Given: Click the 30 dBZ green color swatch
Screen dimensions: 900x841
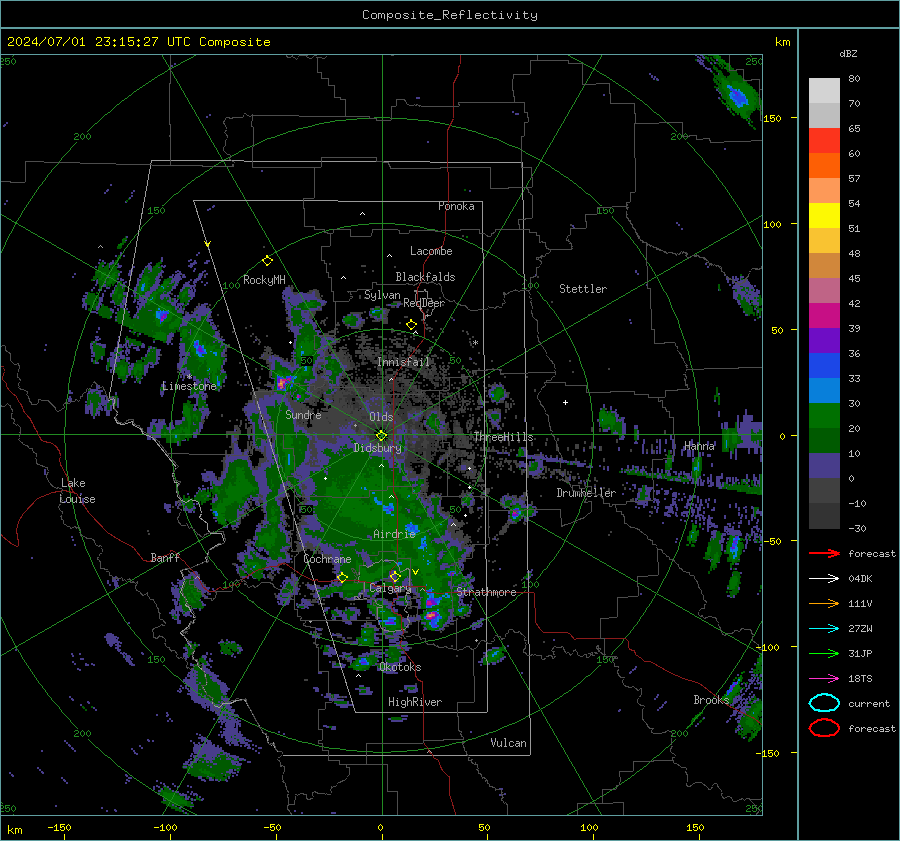Looking at the screenshot, I should (x=824, y=415).
